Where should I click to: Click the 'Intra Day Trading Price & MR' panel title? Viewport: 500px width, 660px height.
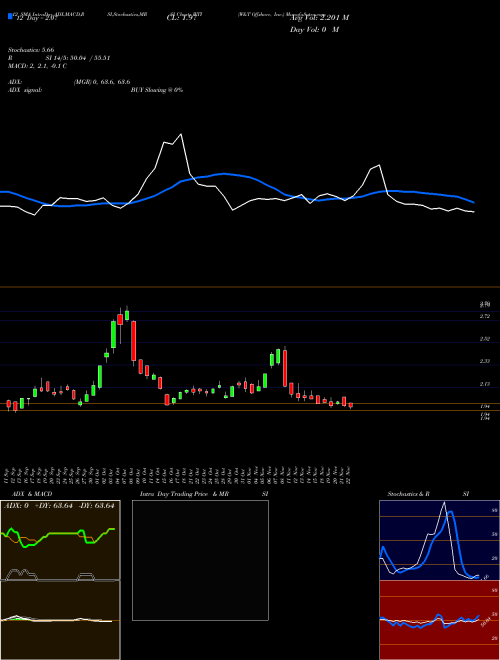coord(185,494)
